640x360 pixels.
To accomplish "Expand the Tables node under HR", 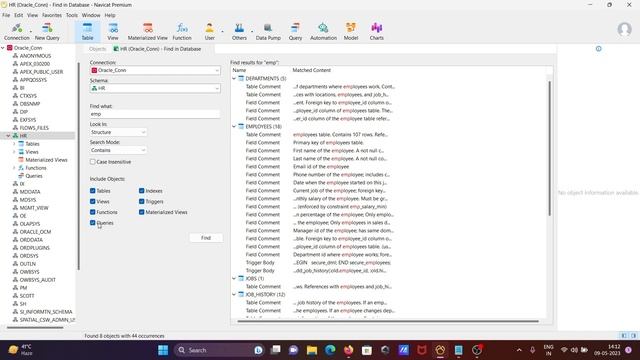I will click(x=14, y=144).
